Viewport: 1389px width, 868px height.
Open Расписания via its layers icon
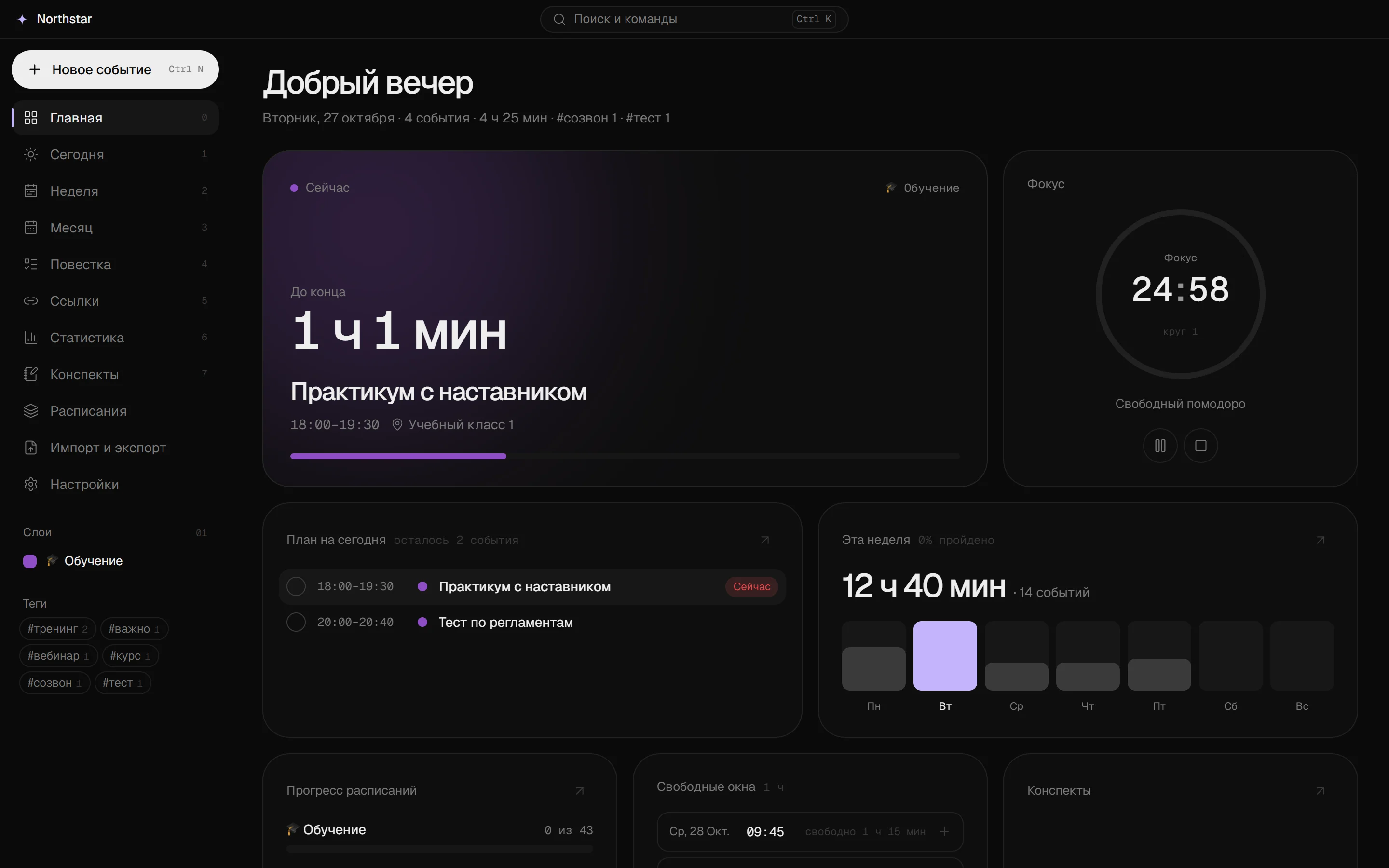[x=31, y=411]
